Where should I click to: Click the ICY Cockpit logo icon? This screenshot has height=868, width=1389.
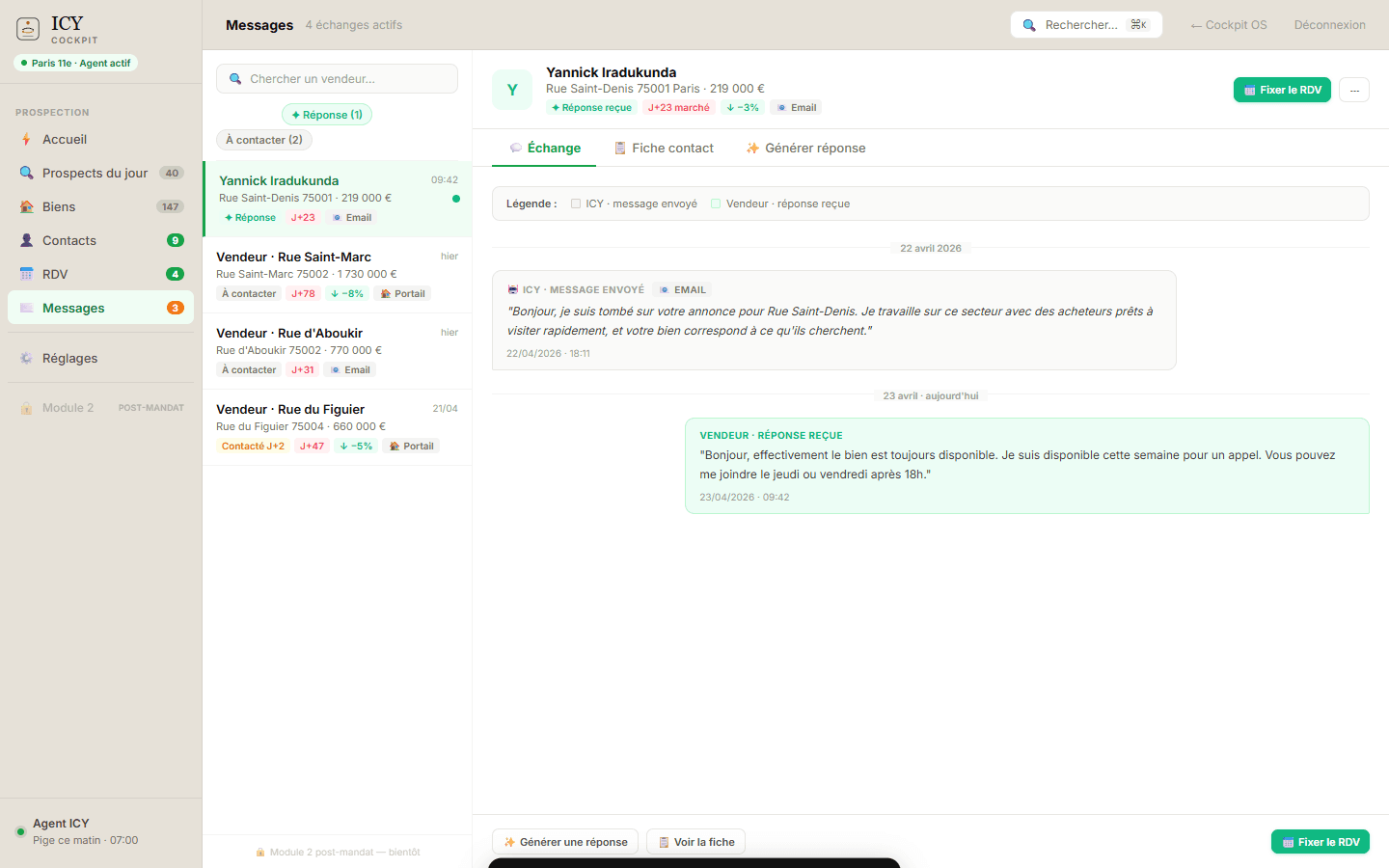(x=28, y=29)
